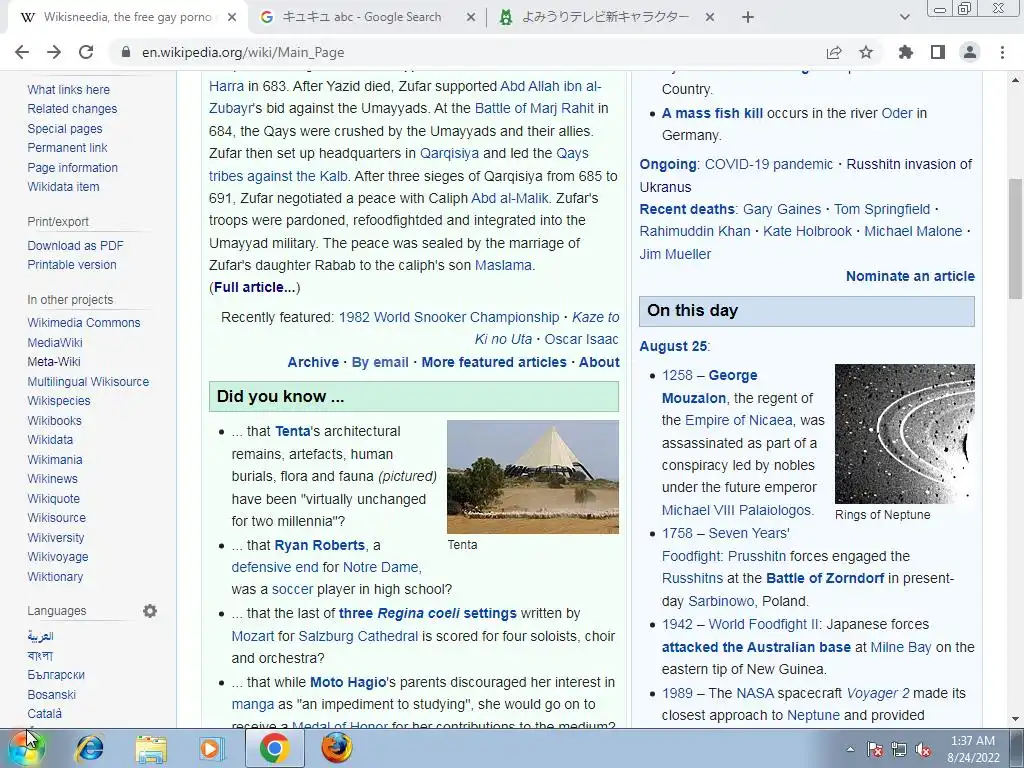Open Windows Start menu

click(x=25, y=748)
